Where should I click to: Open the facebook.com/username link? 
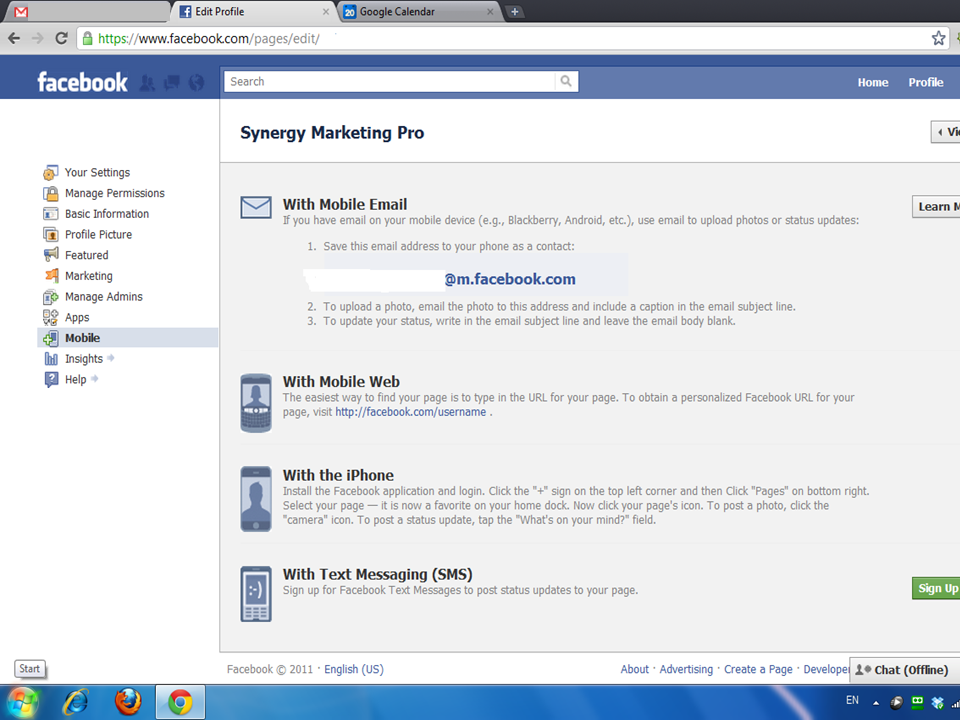410,412
